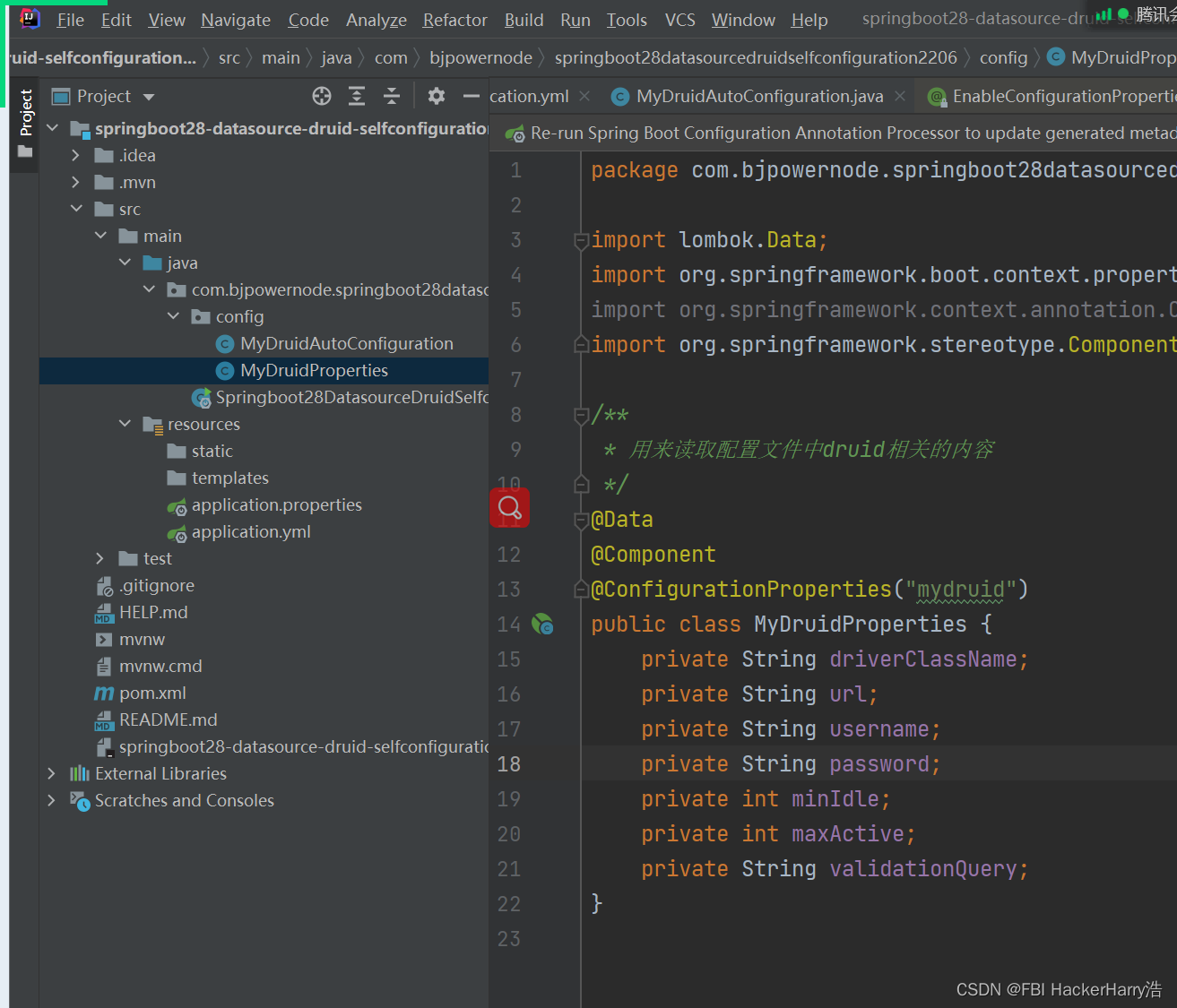Click the Scratches and Consoles icon
The height and width of the screenshot is (1008, 1177).
pyautogui.click(x=80, y=801)
